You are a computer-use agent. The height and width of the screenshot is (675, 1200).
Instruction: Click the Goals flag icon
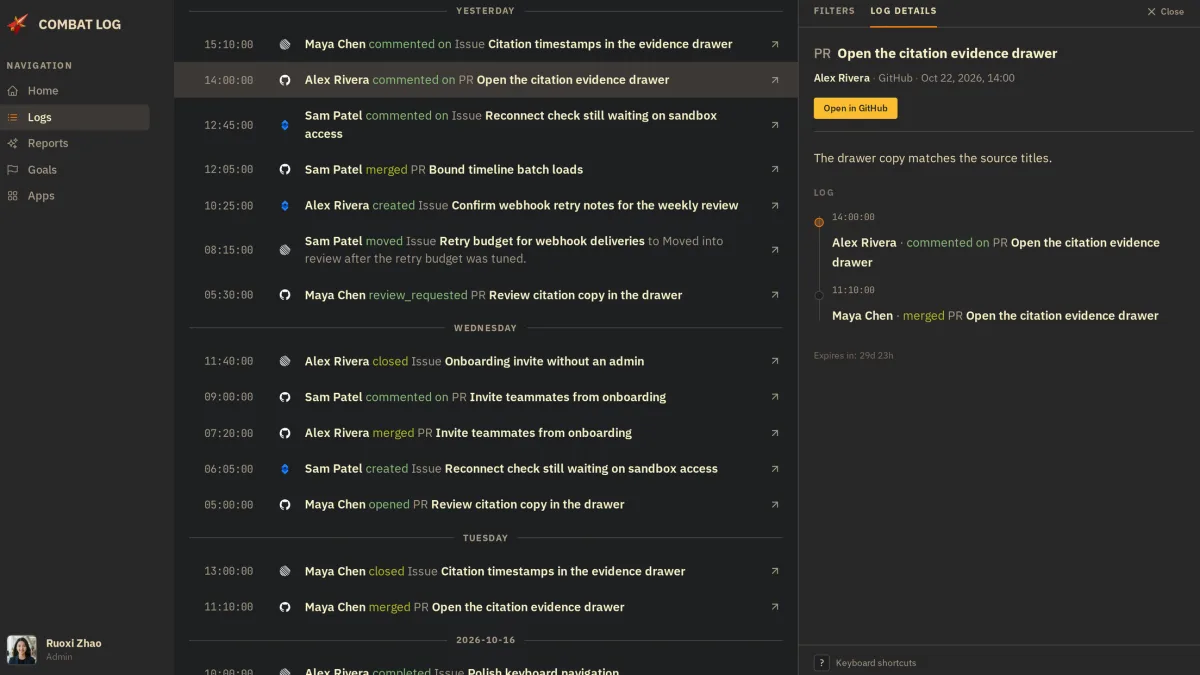pos(13,170)
